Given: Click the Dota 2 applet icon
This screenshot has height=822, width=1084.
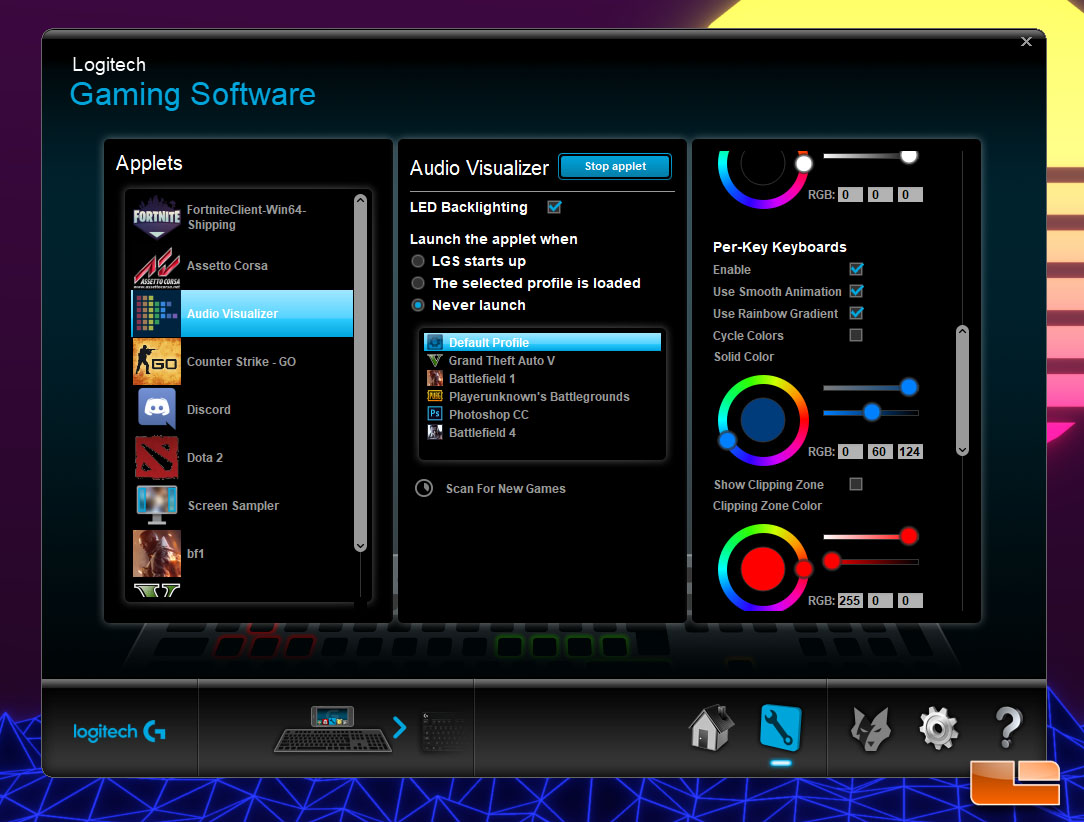Looking at the screenshot, I should [x=157, y=458].
